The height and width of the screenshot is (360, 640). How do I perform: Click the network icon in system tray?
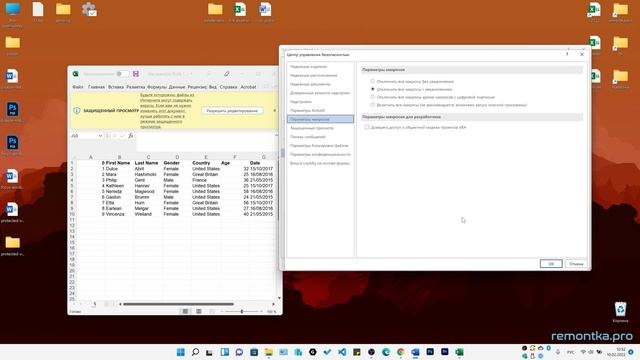(x=583, y=352)
